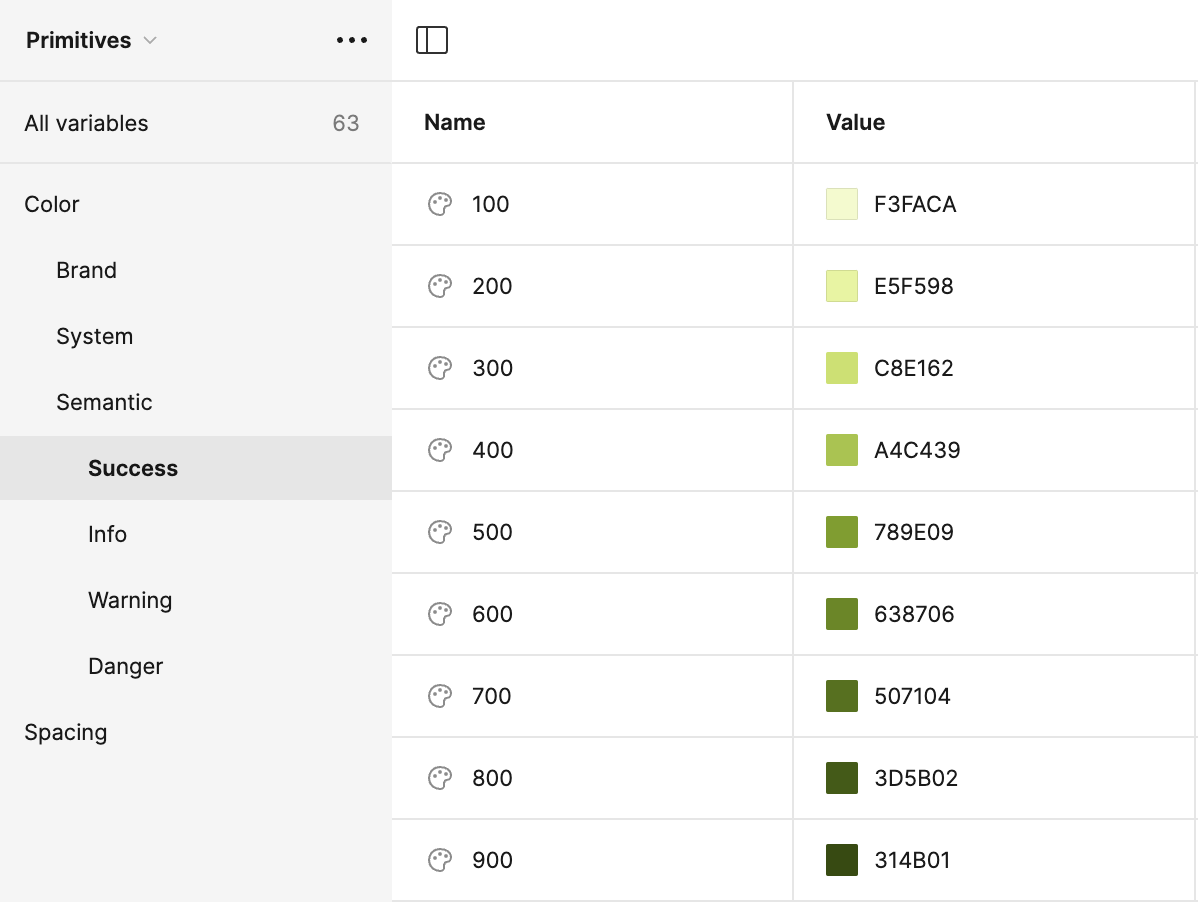Viewport: 1198px width, 902px height.
Task: Show All variables list
Action: click(x=86, y=123)
